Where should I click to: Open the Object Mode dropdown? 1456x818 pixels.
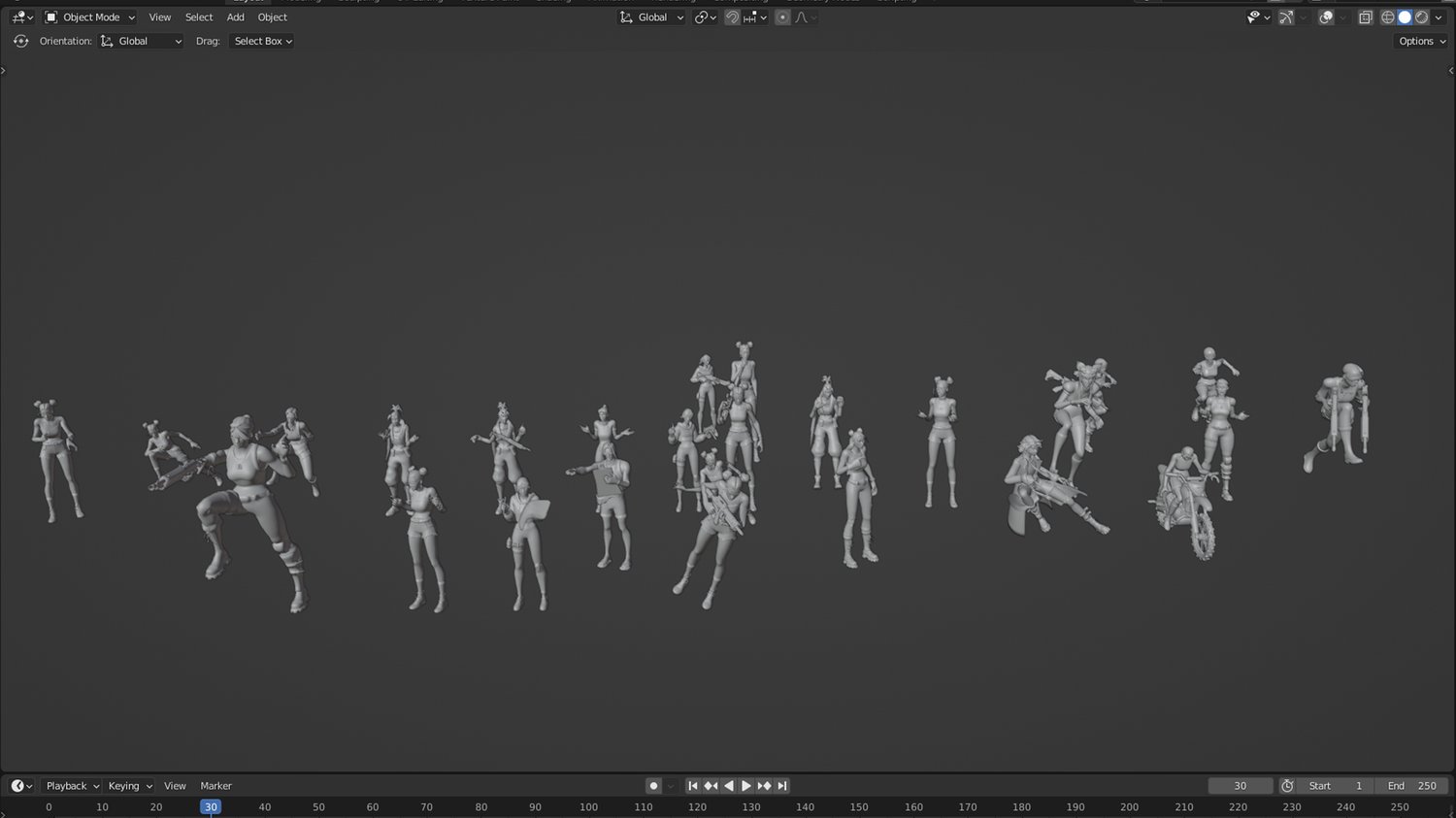tap(90, 17)
